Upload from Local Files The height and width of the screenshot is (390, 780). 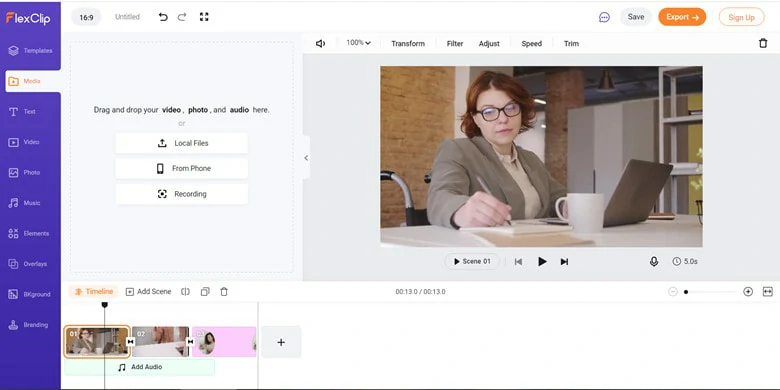(182, 143)
